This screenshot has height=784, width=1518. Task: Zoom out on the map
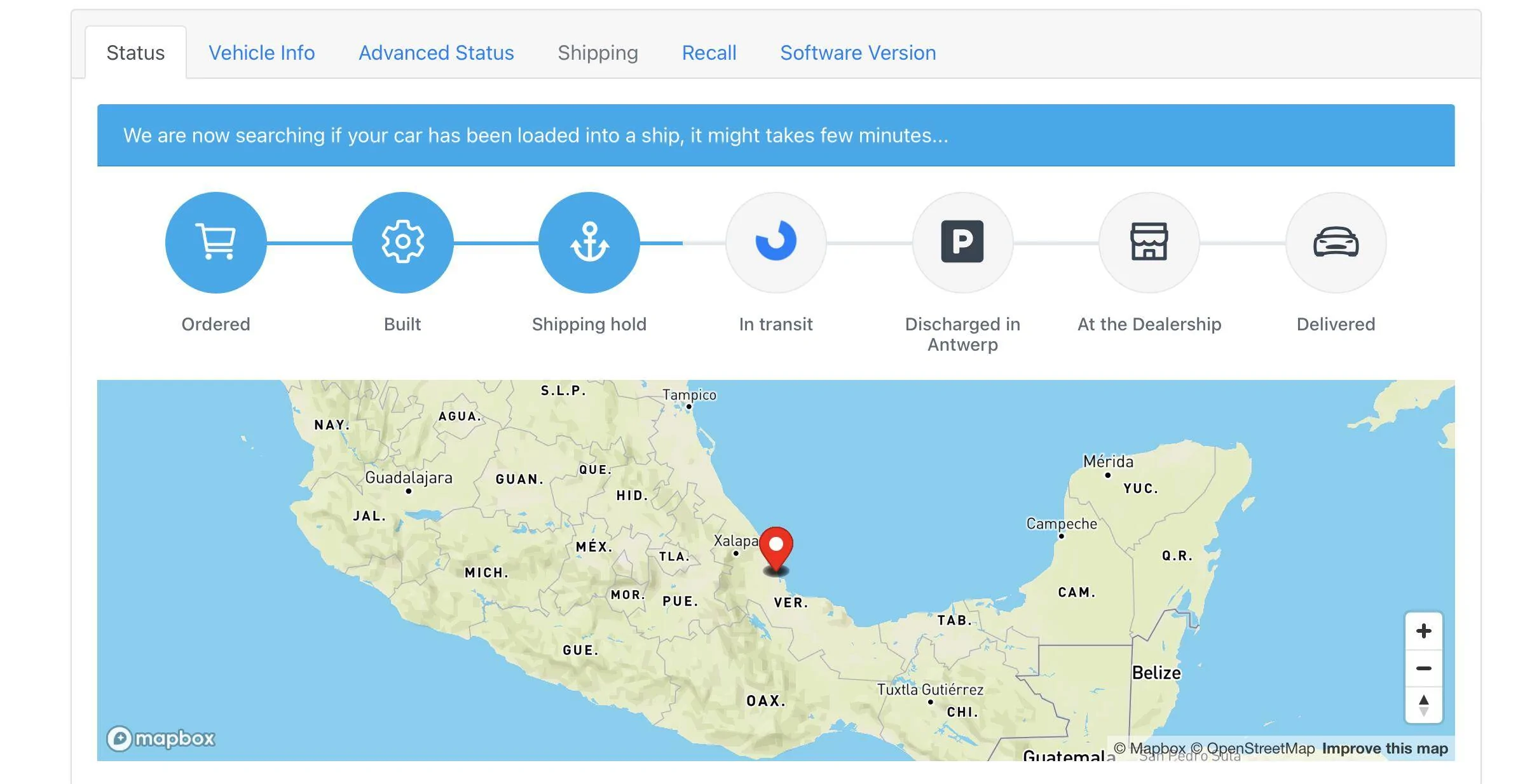1424,668
